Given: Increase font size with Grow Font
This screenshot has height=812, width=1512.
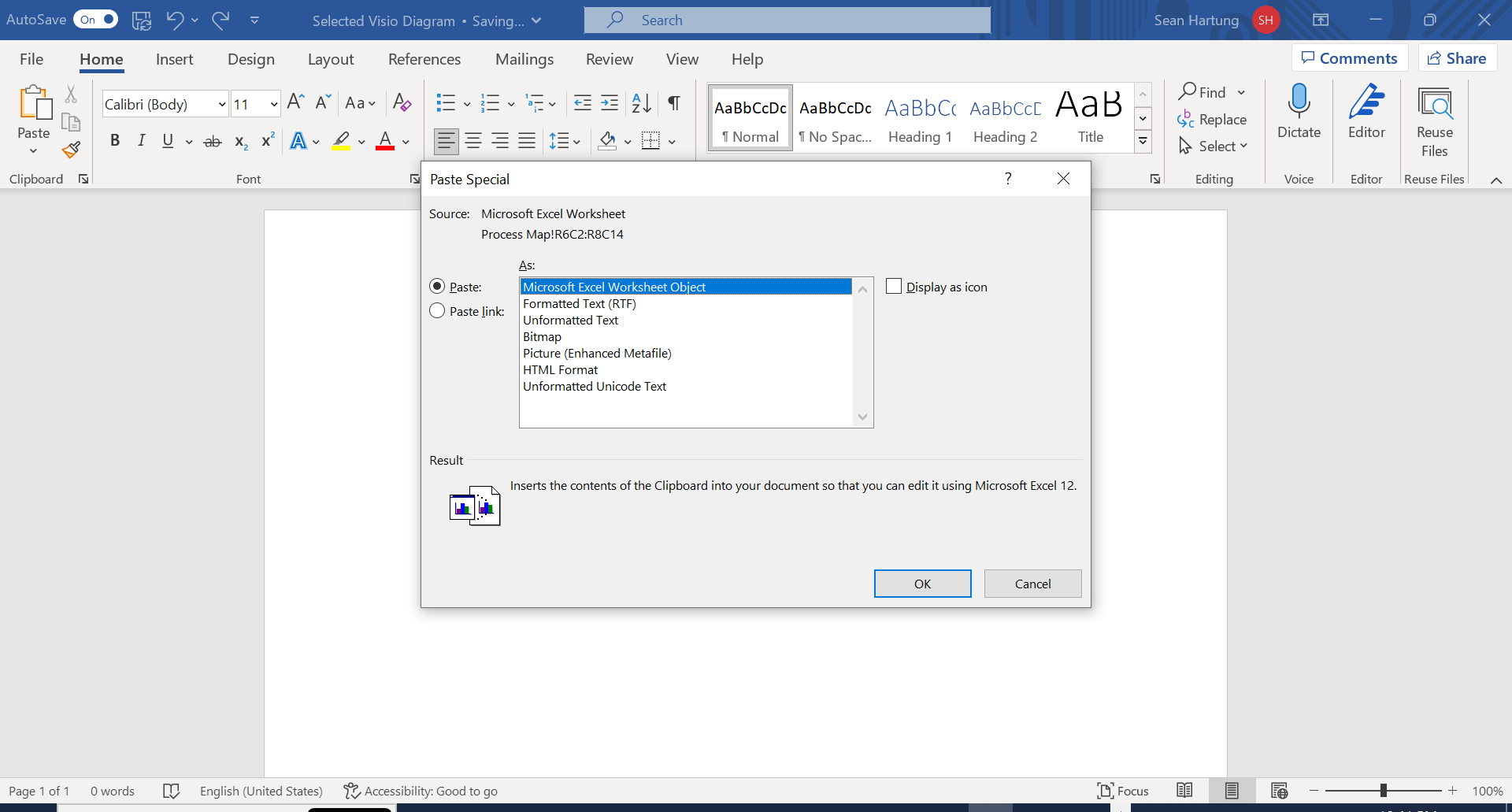Looking at the screenshot, I should pos(295,102).
